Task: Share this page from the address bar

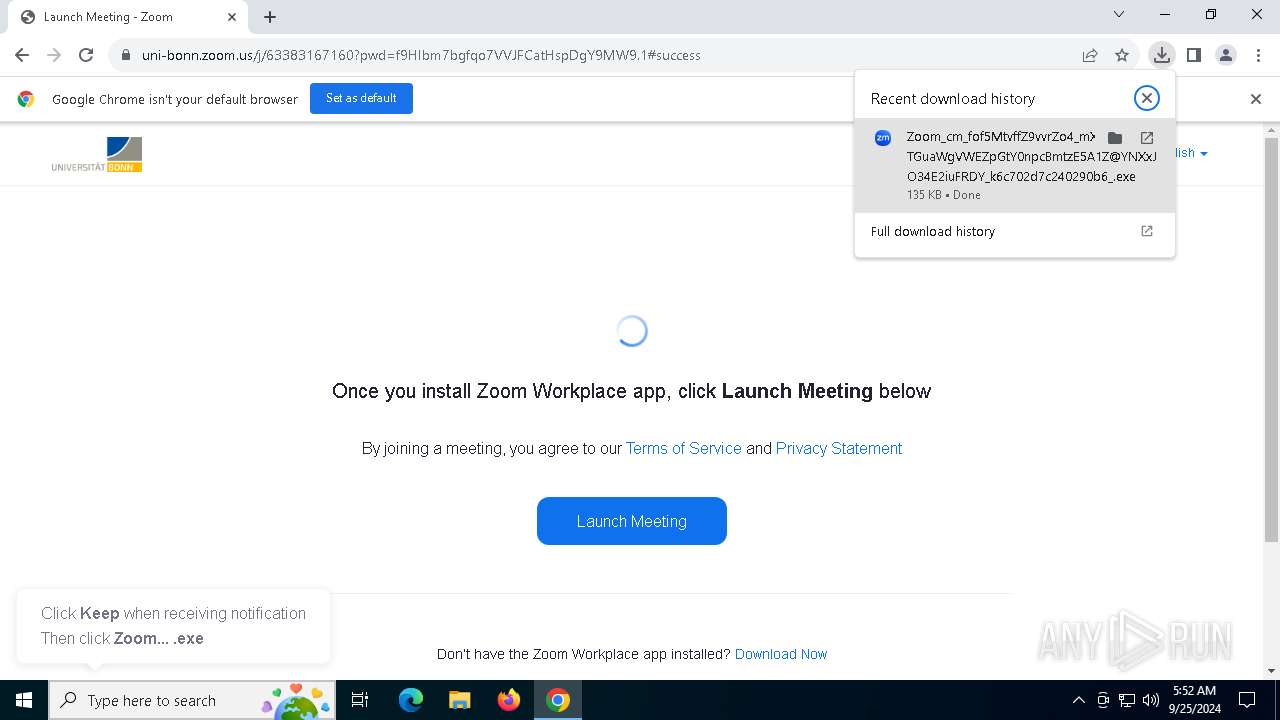Action: (x=1090, y=55)
